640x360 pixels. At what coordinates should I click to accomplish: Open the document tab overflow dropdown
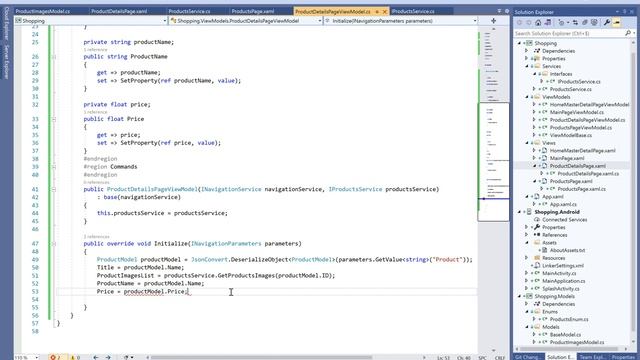[x=499, y=11]
